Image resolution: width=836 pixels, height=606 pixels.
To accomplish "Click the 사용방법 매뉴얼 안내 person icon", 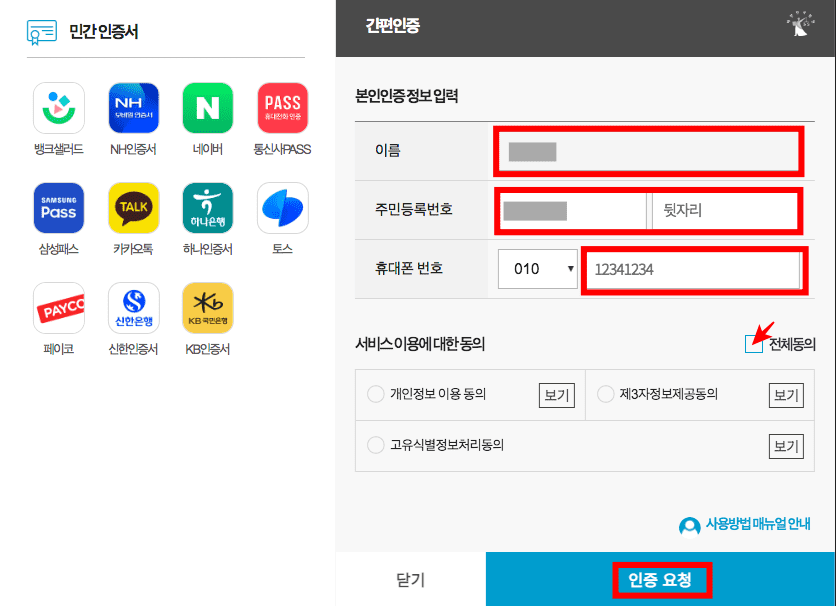I will click(x=689, y=527).
